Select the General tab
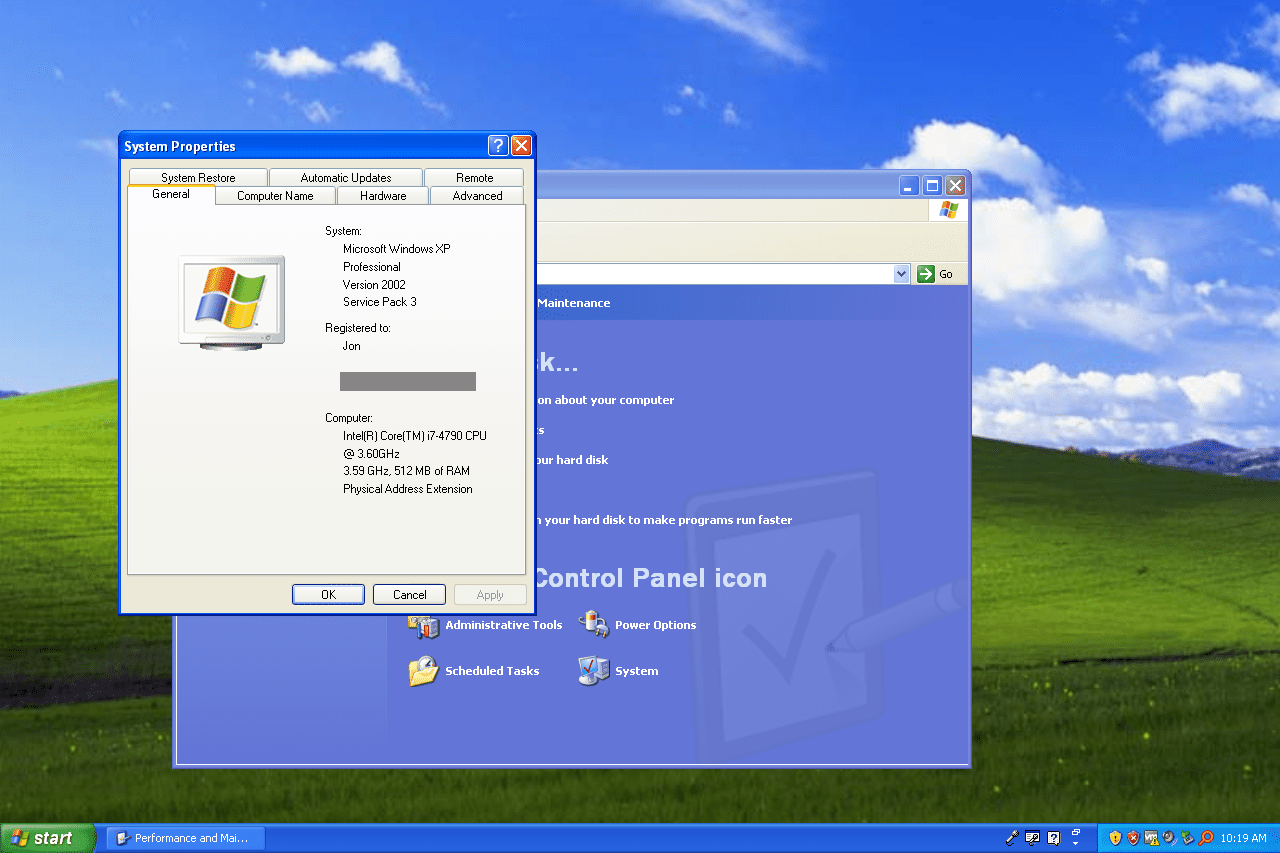The width and height of the screenshot is (1280, 853). pos(171,195)
